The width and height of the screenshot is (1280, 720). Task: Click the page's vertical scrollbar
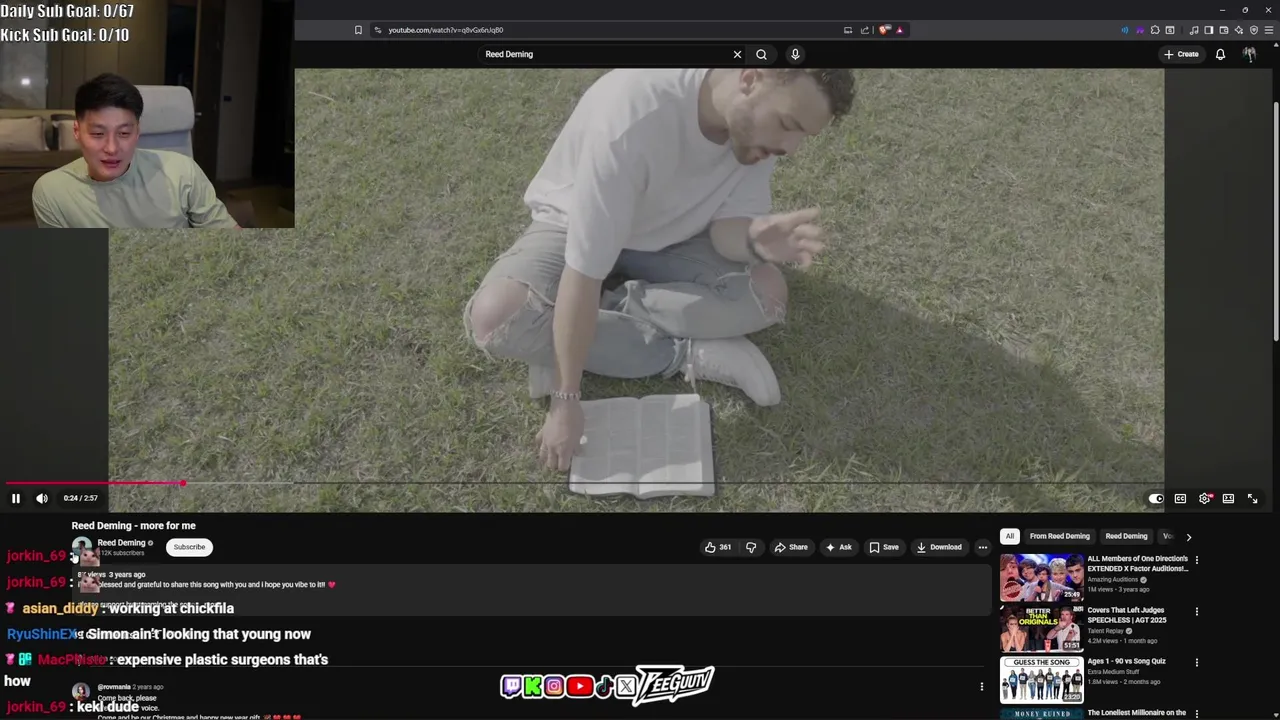pyautogui.click(x=1275, y=220)
